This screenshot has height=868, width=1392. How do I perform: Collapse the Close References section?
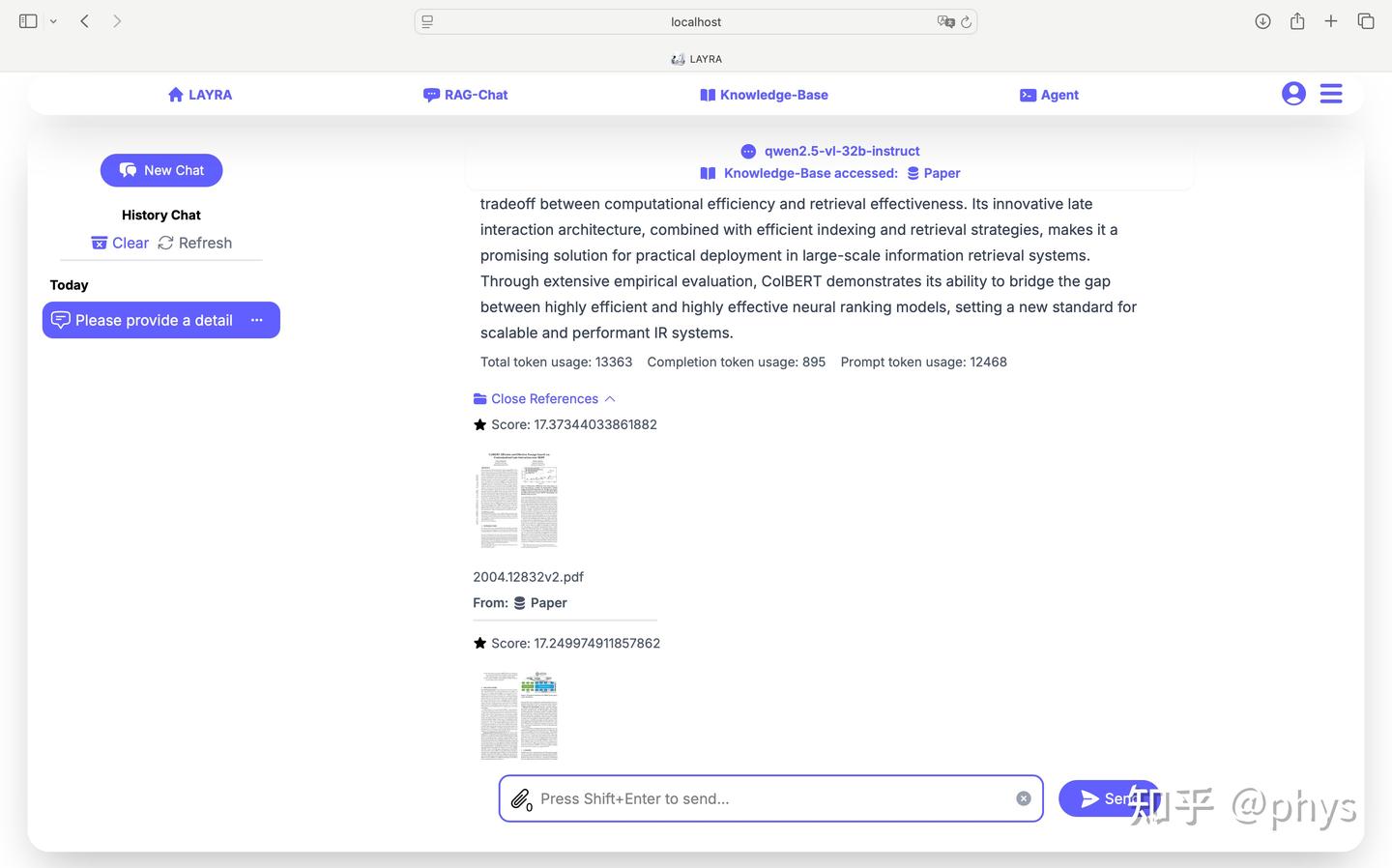(544, 399)
